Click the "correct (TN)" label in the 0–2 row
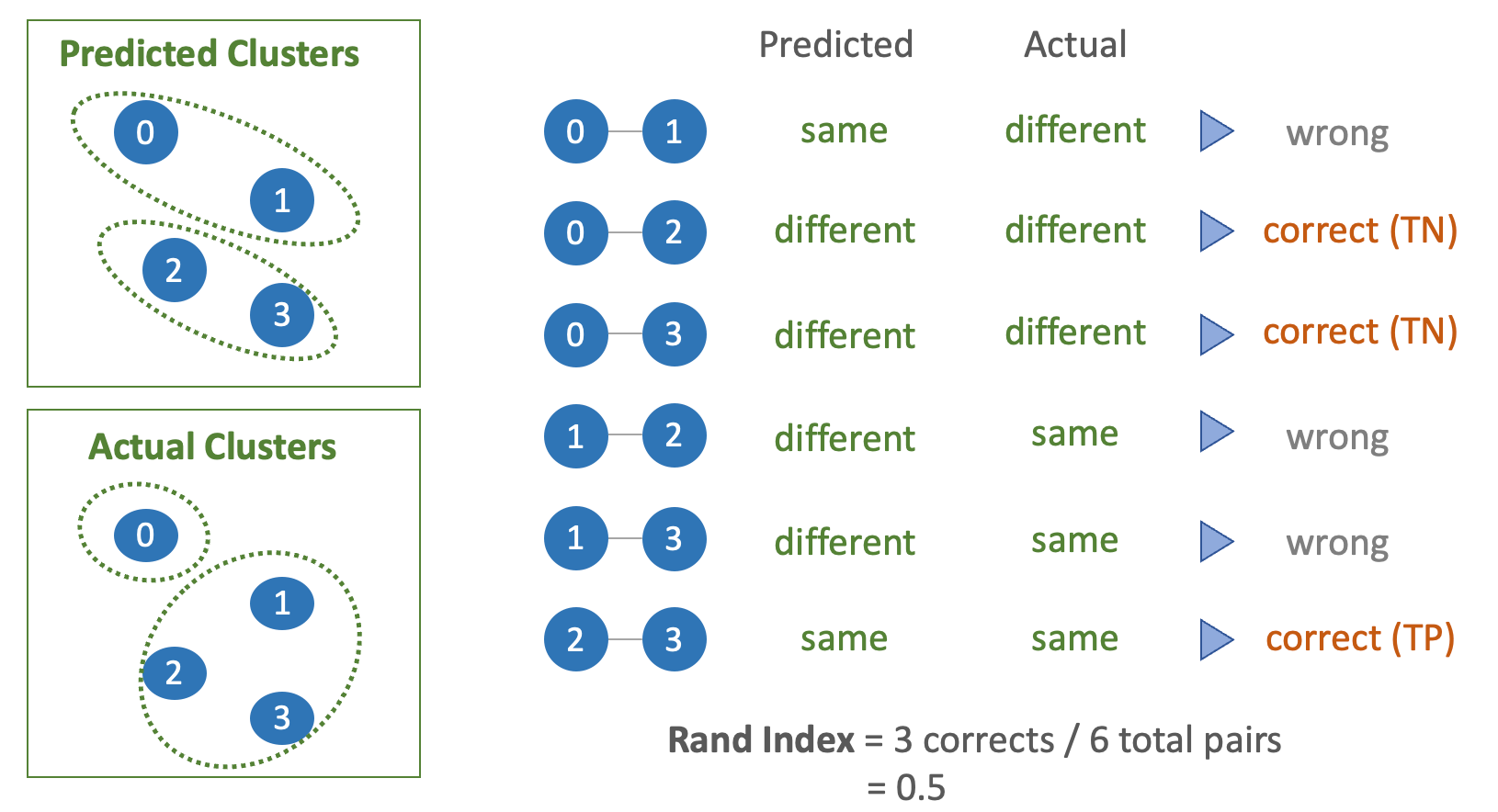1498x812 pixels. [x=1359, y=231]
